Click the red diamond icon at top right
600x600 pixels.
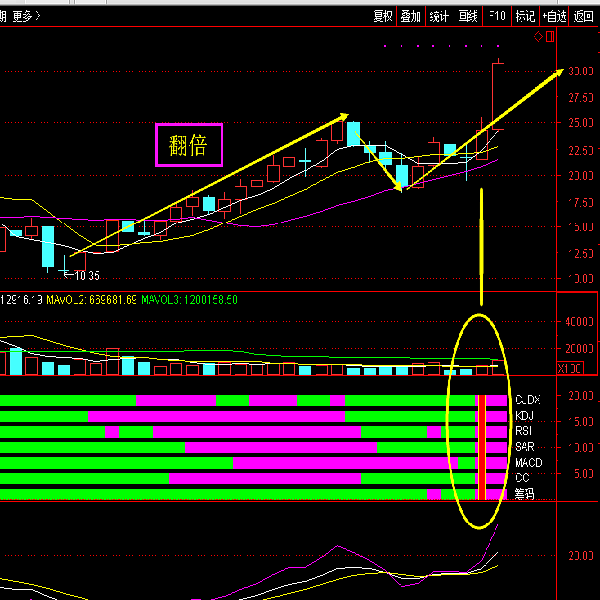click(537, 37)
